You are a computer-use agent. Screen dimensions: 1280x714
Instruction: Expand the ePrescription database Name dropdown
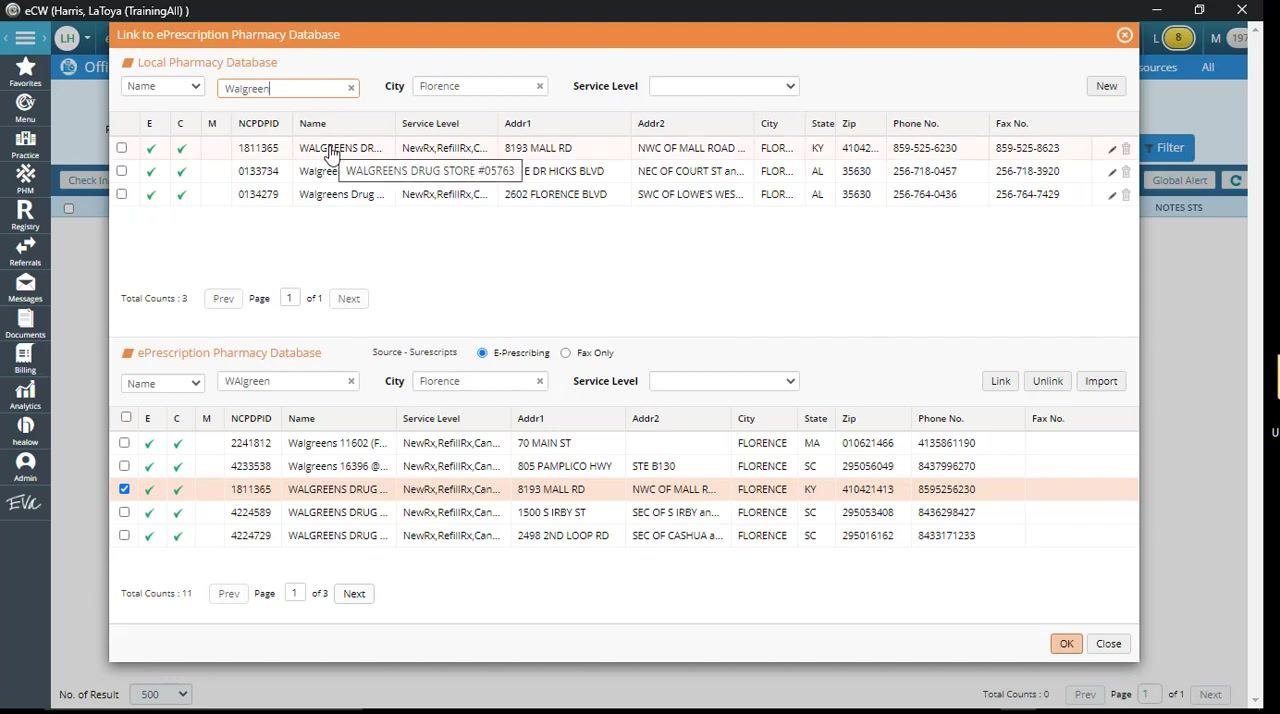[x=163, y=383]
